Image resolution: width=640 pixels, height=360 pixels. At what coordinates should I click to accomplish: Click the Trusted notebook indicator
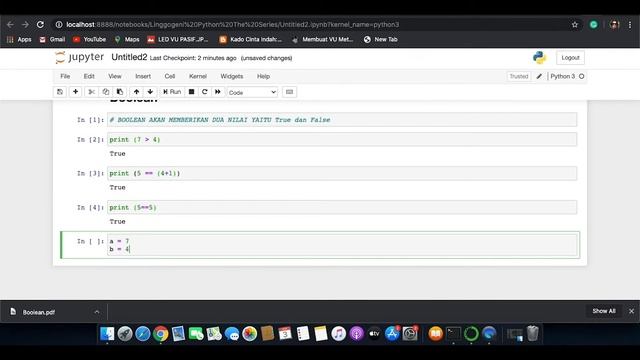[519, 76]
